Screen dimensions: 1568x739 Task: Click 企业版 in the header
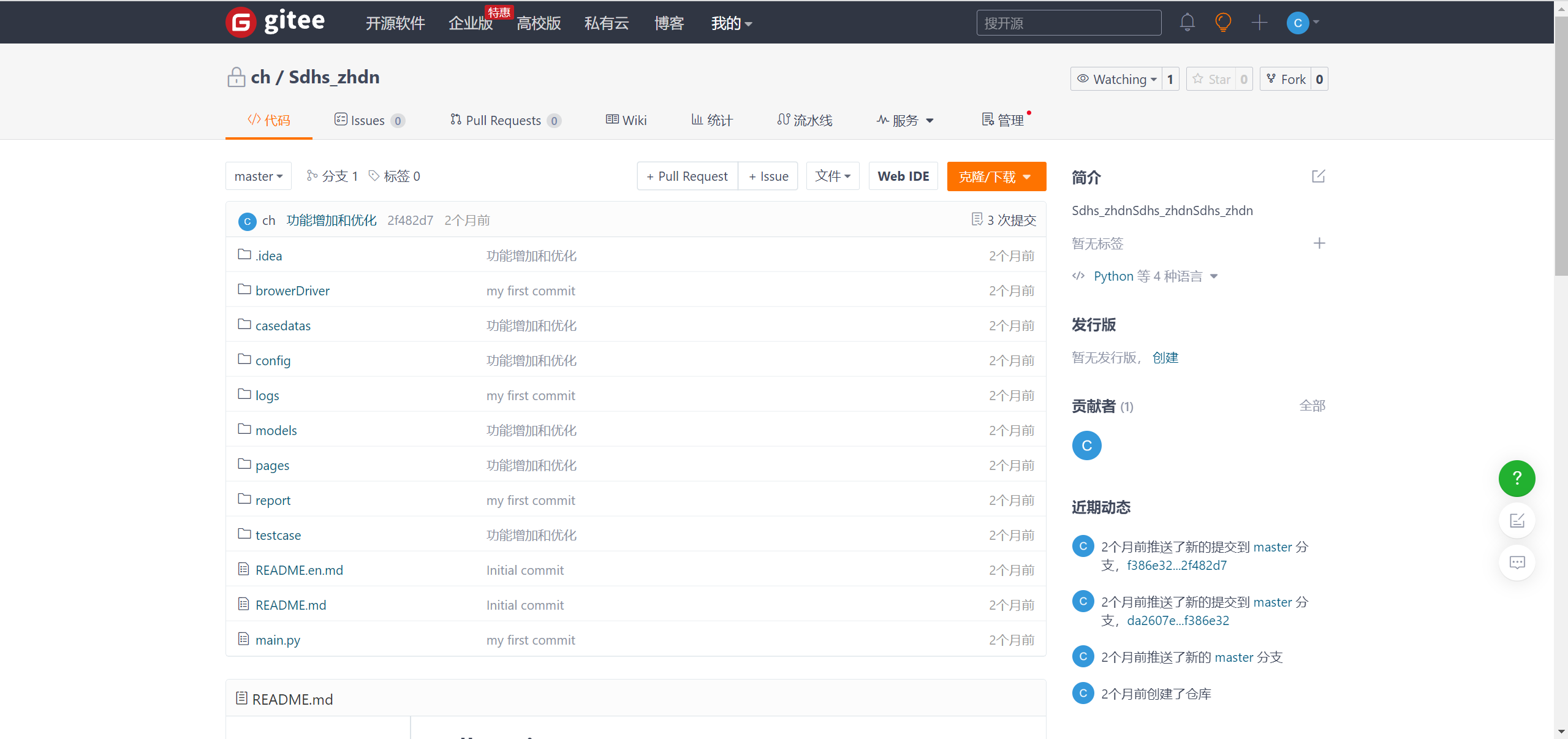coord(471,23)
